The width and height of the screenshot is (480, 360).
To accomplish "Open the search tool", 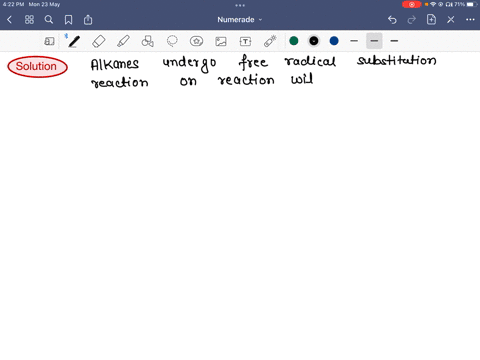I will coord(49,20).
